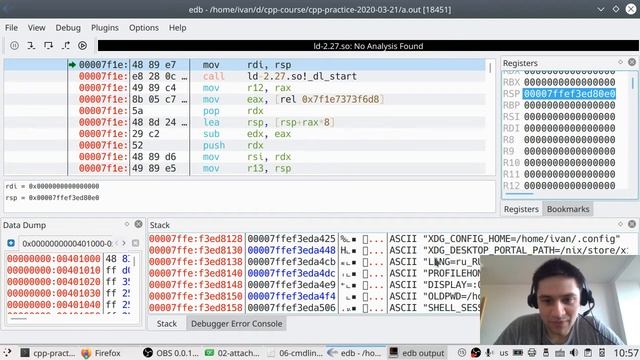
Task: Select stack row with XDG_CONFIG_HOME string
Action: (x=388, y=239)
